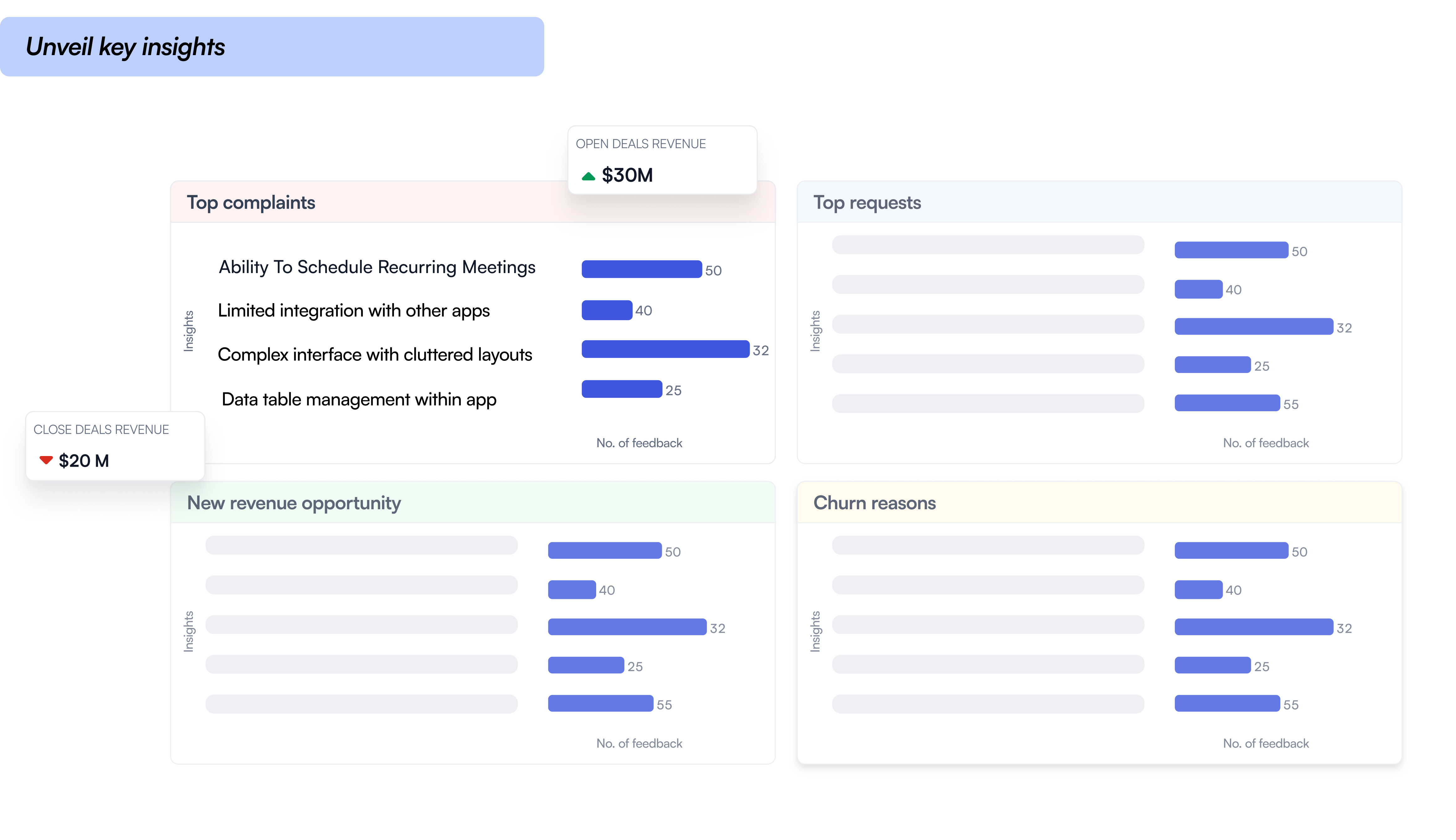
Task: Select the 32-value bar under Top requests
Action: (x=1254, y=327)
